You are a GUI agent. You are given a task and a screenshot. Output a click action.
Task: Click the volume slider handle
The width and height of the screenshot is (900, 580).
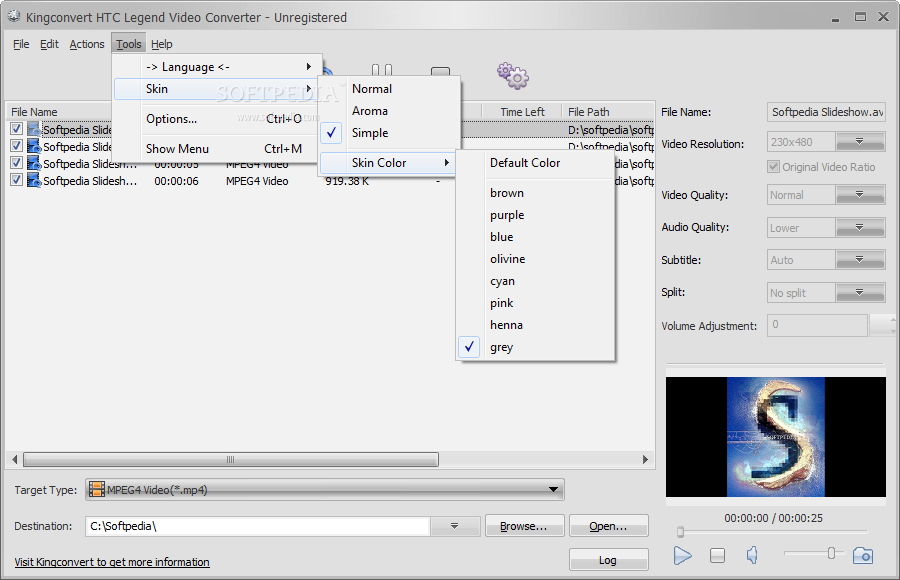(831, 553)
